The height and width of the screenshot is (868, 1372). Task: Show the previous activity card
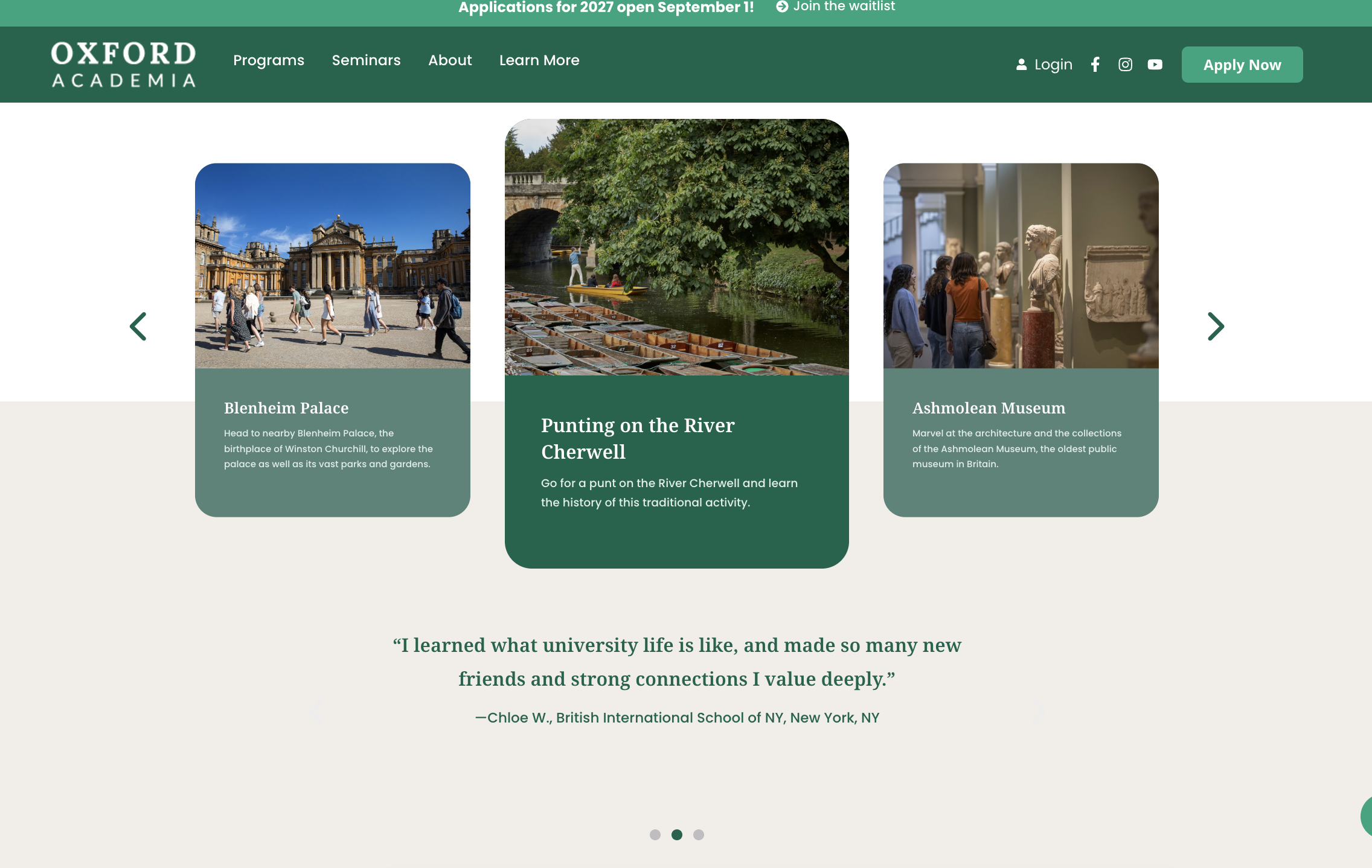tap(138, 327)
